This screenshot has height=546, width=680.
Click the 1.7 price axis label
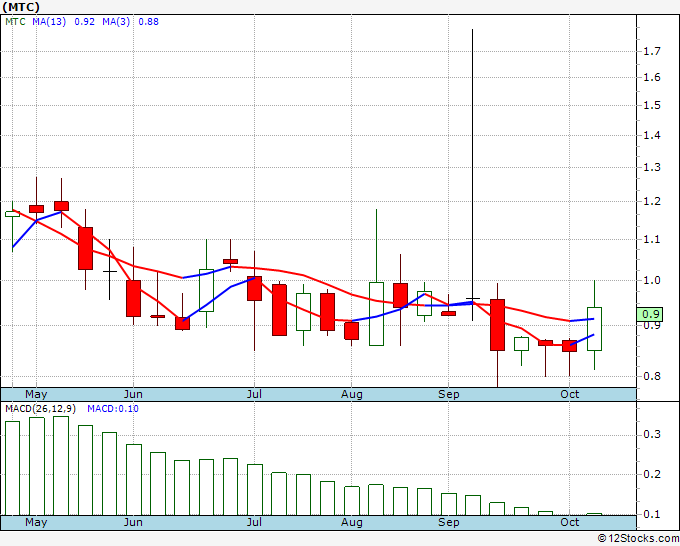pyautogui.click(x=652, y=50)
